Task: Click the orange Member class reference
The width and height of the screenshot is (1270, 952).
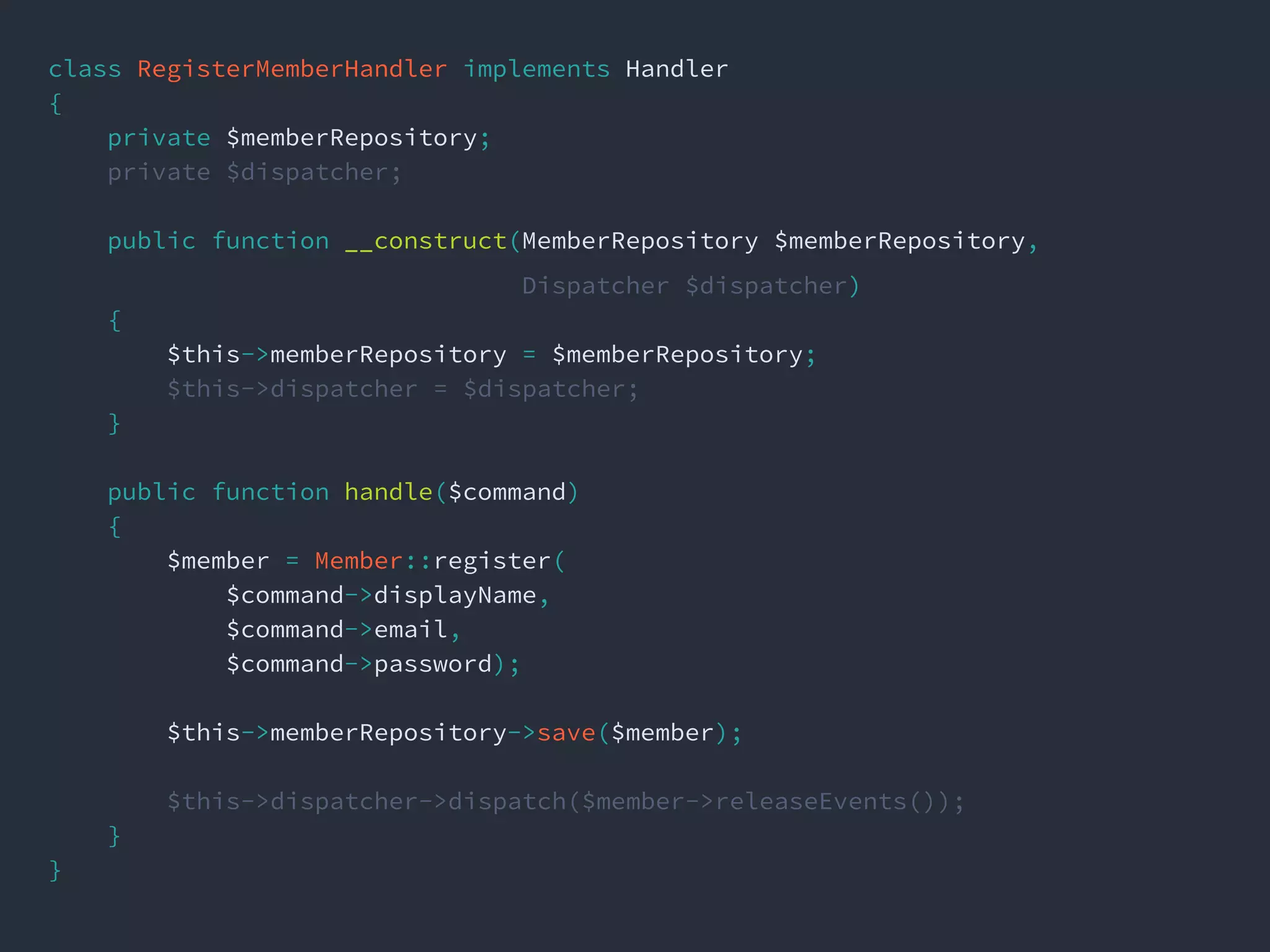Action: (x=358, y=561)
